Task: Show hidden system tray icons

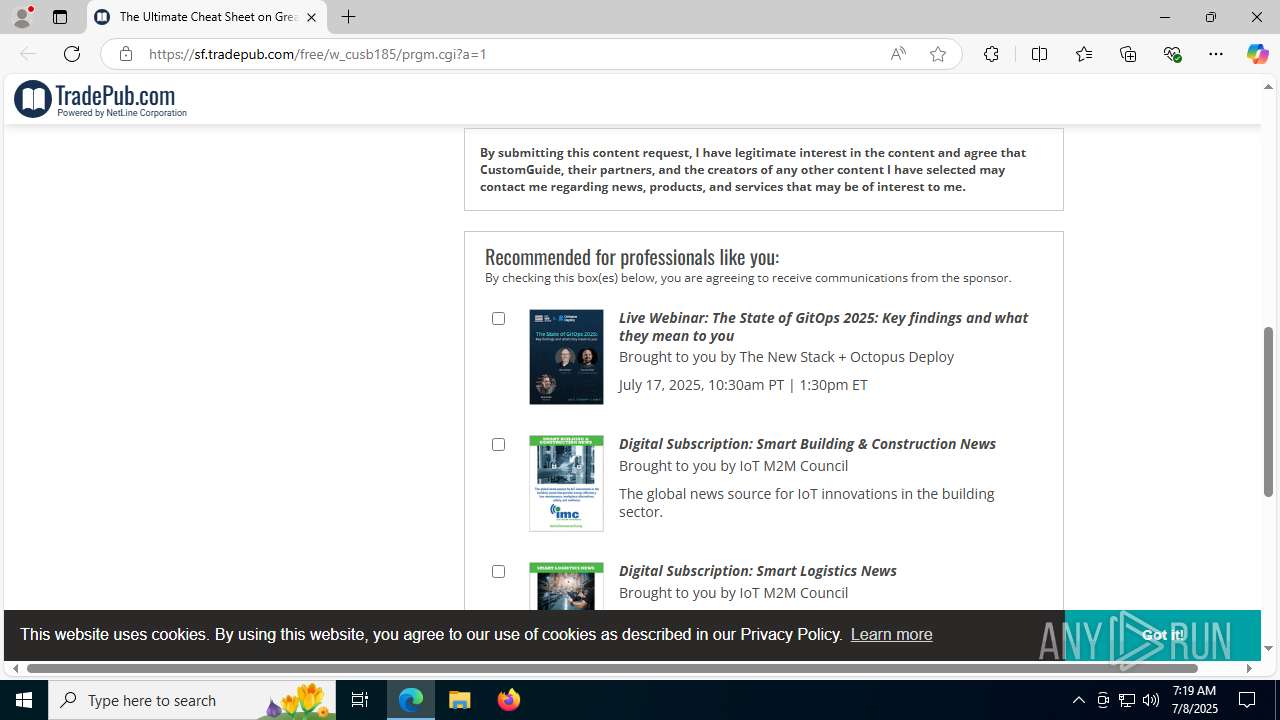Action: (x=1078, y=700)
